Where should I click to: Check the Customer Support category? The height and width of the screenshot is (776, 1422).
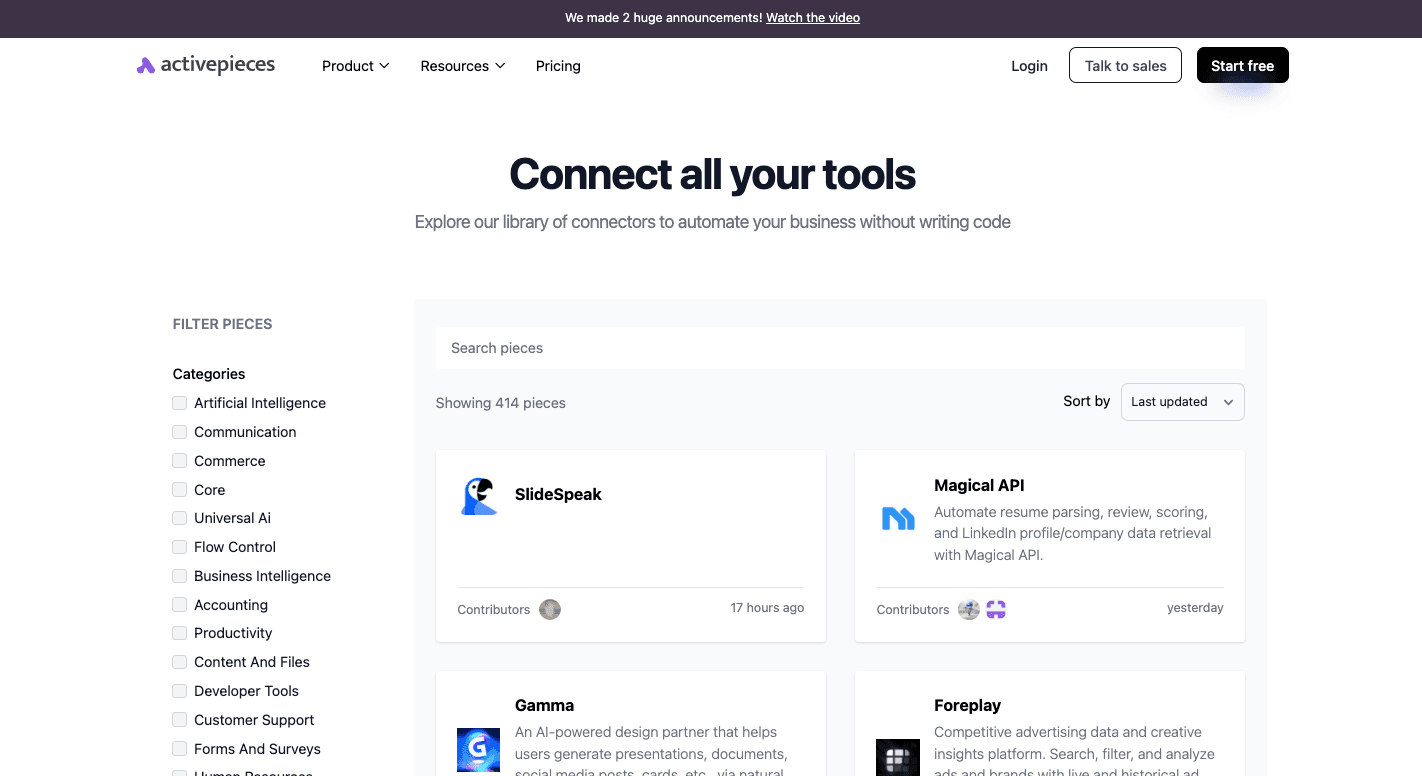tap(180, 720)
